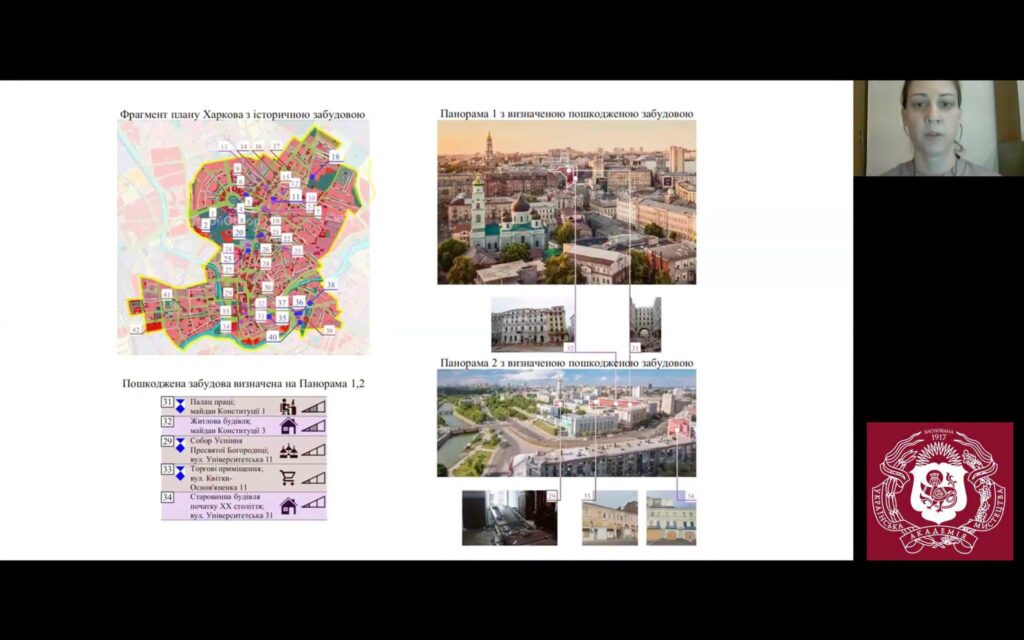Click map label number 36

[299, 302]
